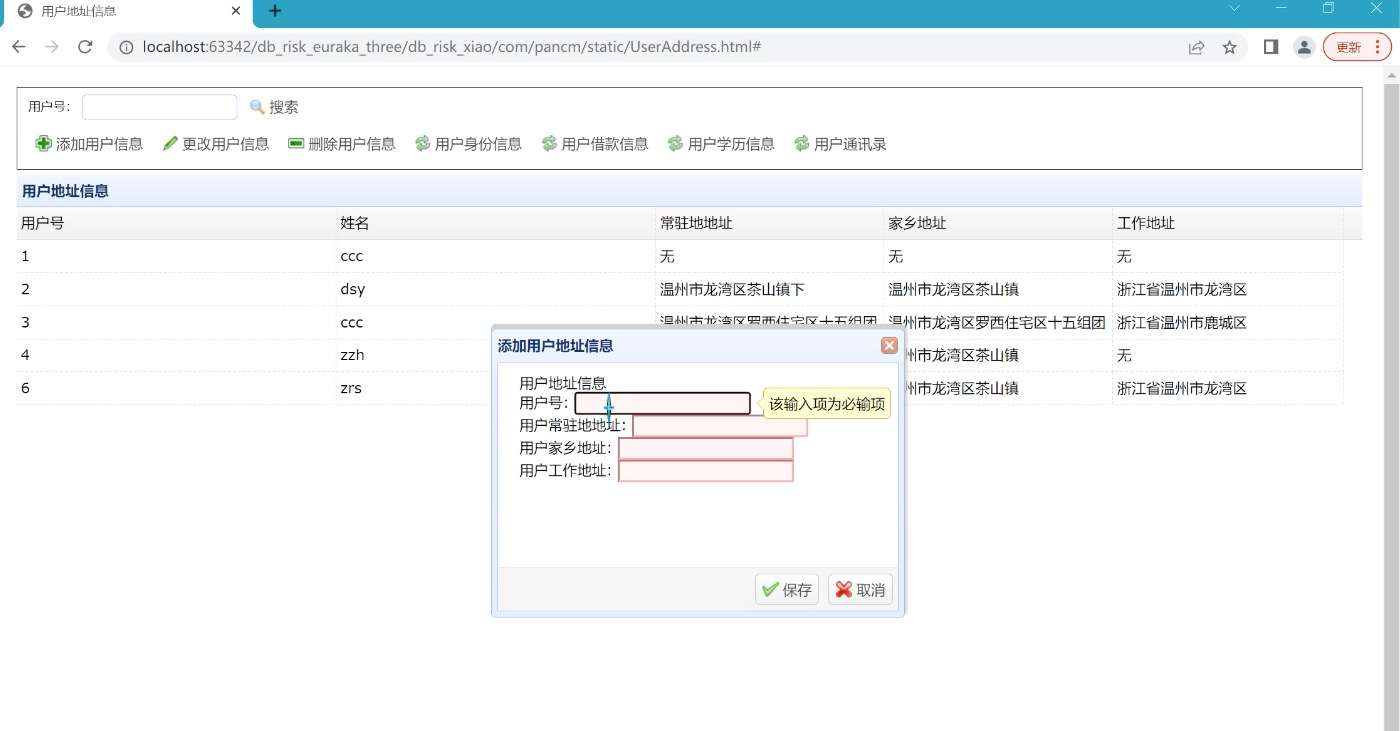Open 用户身份信息 page
Viewport: 1400px width, 731px height.
click(469, 144)
